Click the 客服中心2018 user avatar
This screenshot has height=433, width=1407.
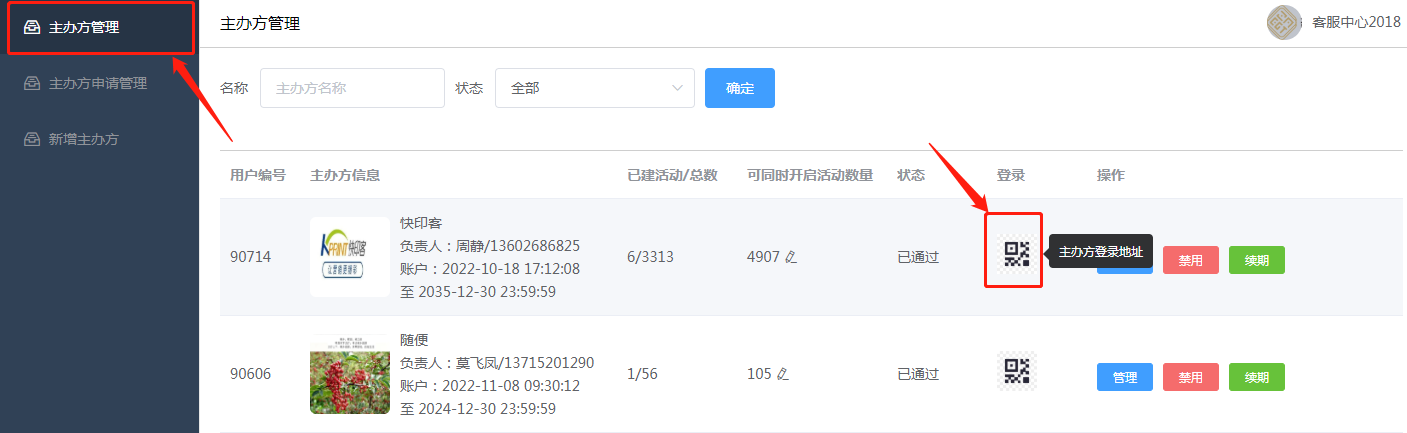click(x=1284, y=23)
